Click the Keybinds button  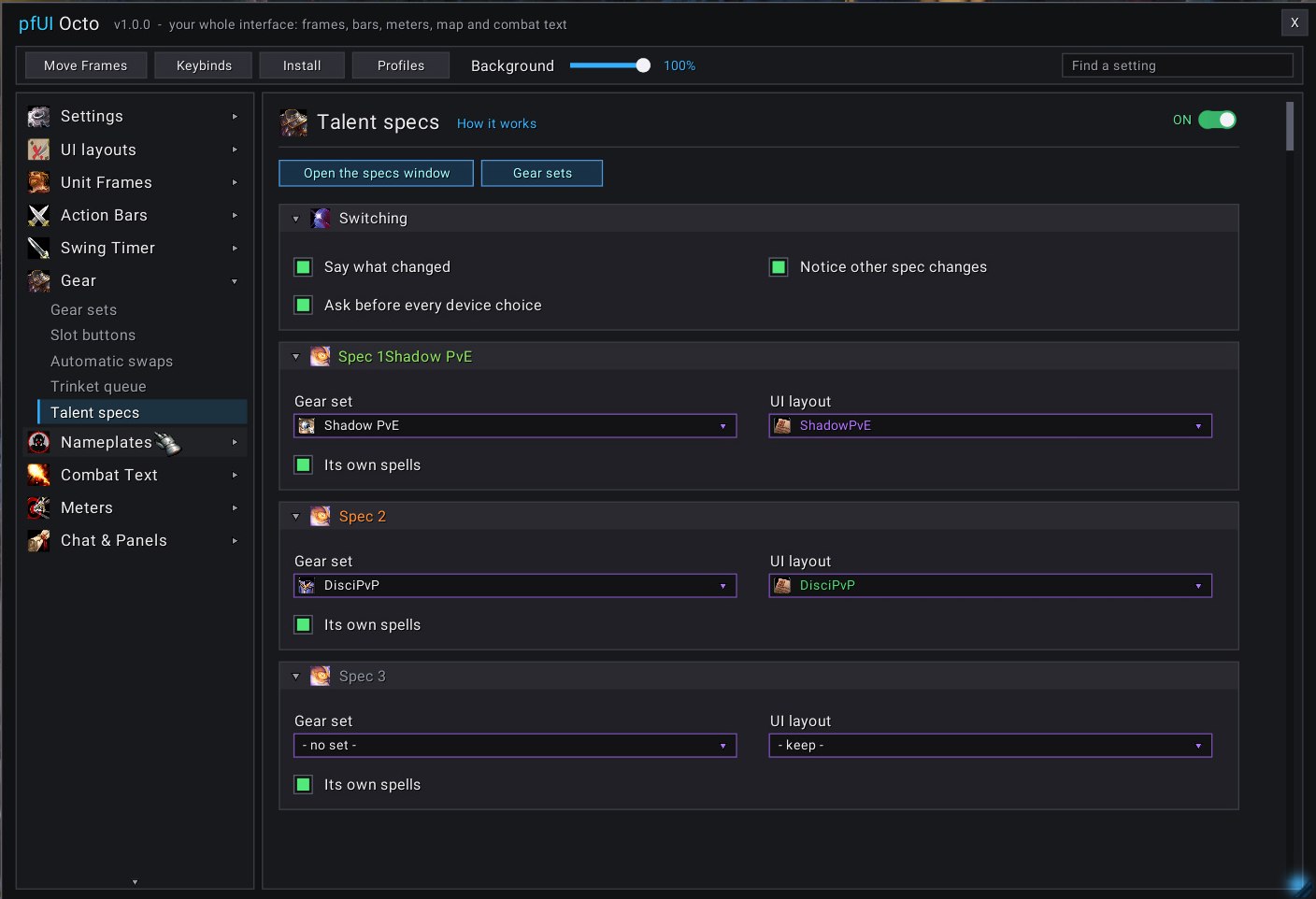[204, 65]
